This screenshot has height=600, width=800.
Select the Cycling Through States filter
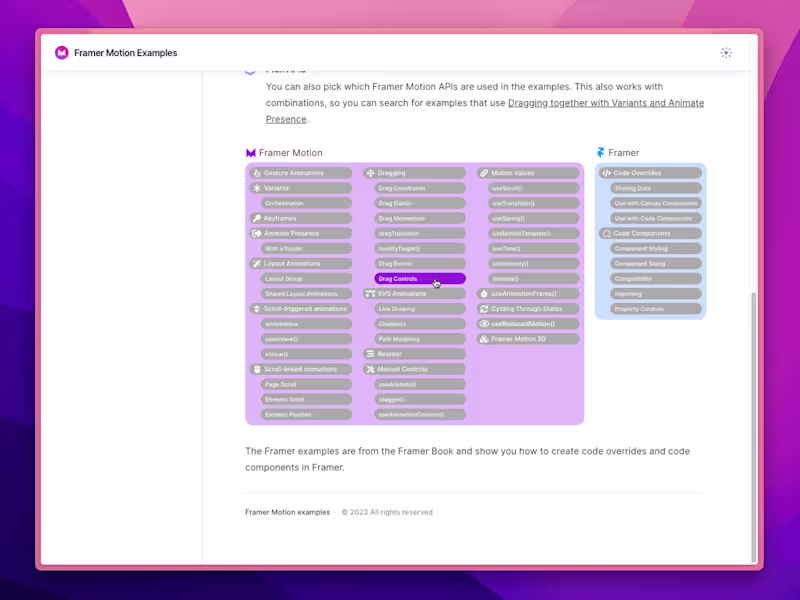coord(528,309)
